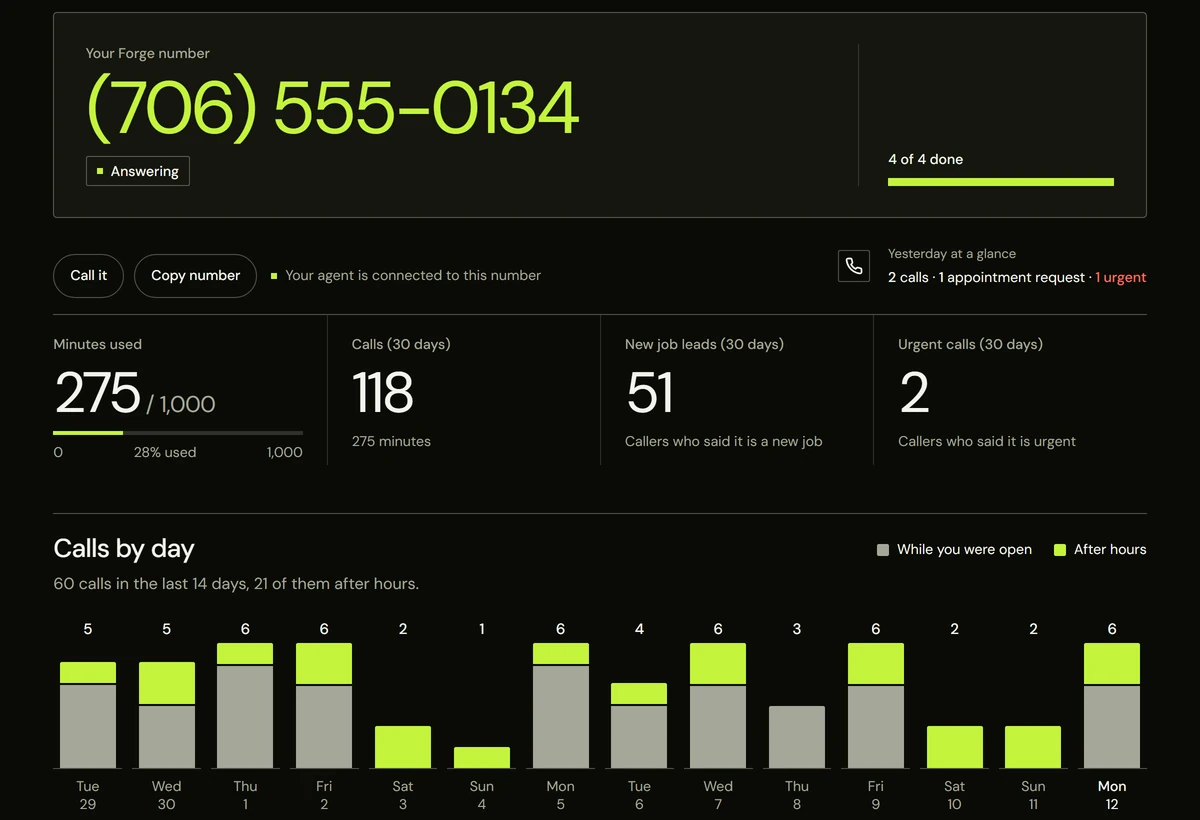Click the '4 of 4 done' label

925,159
